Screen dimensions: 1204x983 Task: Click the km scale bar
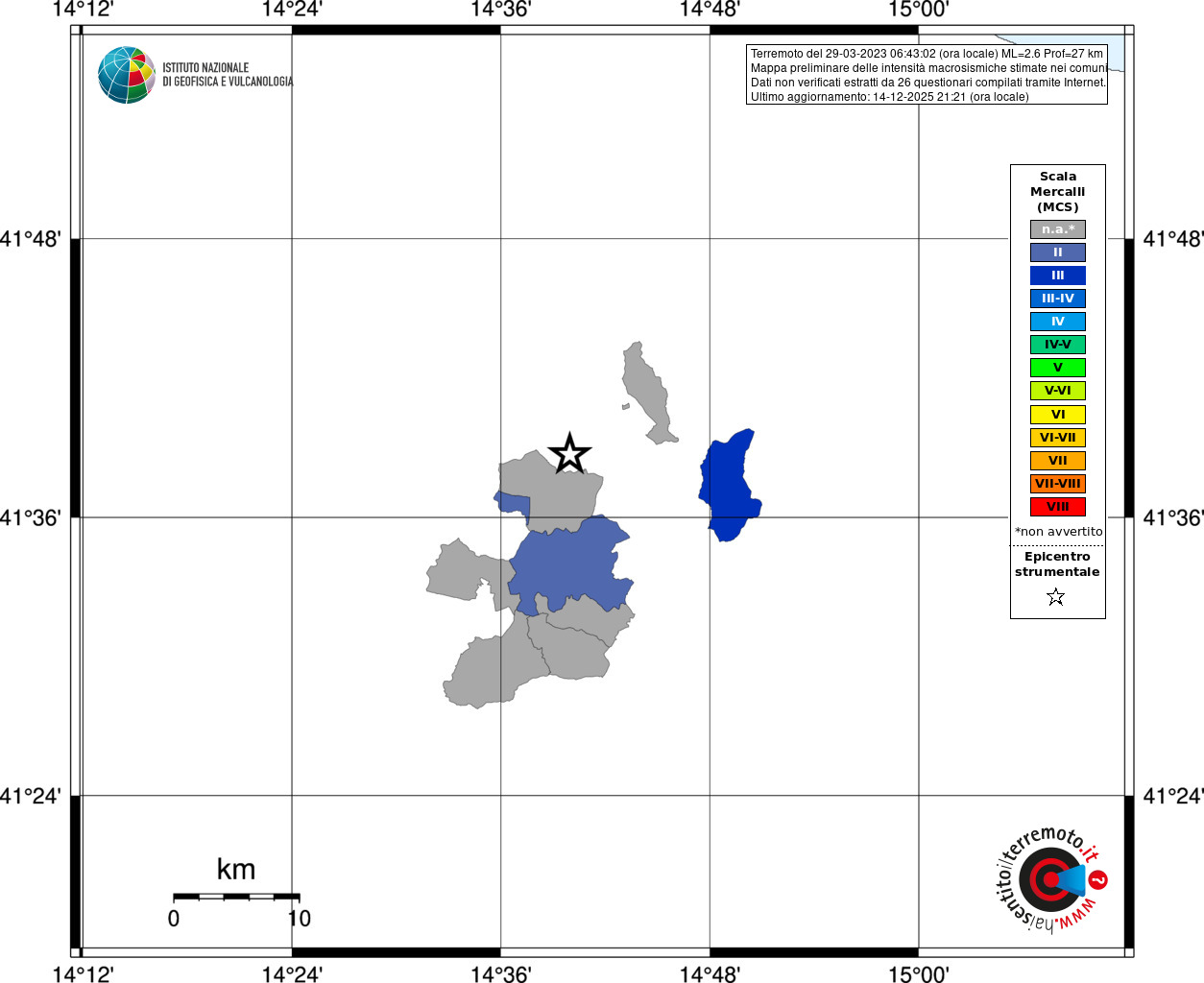coord(236,897)
